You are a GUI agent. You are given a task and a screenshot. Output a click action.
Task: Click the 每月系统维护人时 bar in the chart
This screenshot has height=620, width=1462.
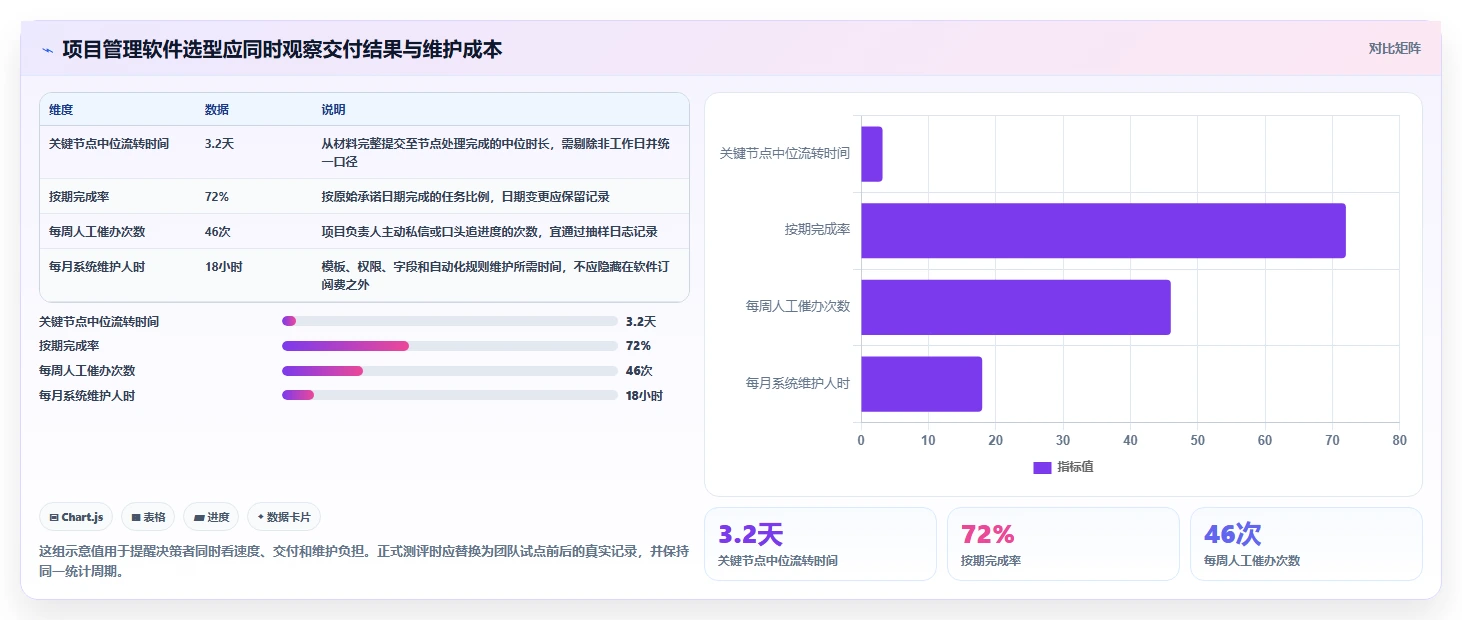(921, 384)
